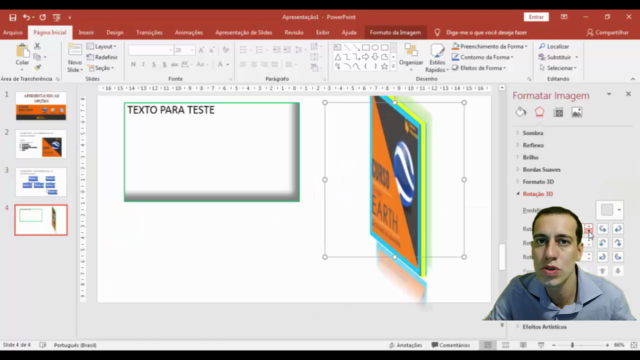Click the Entrar sign-in button

coord(536,17)
